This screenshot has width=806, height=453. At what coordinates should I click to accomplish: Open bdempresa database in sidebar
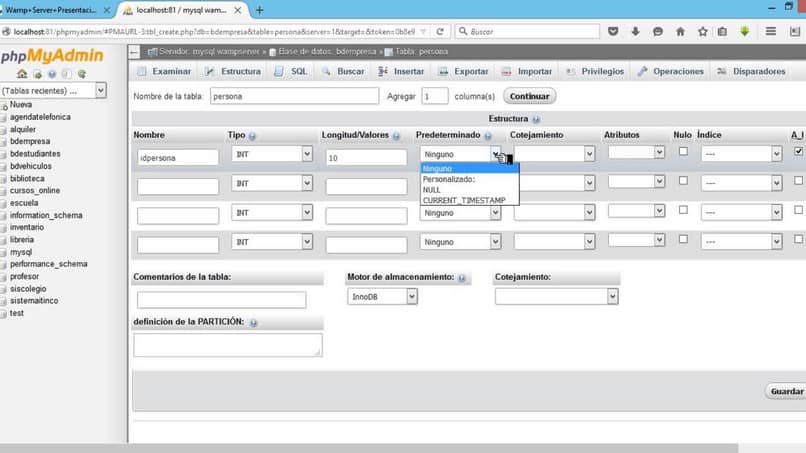tap(30, 141)
